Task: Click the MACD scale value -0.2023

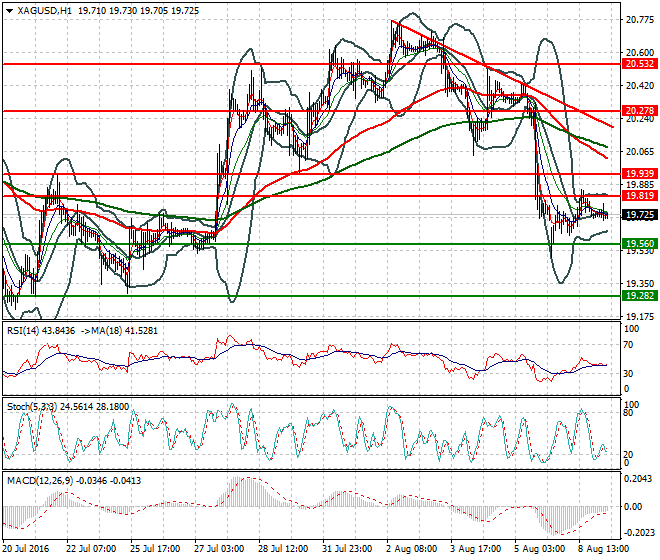Action: (638, 533)
